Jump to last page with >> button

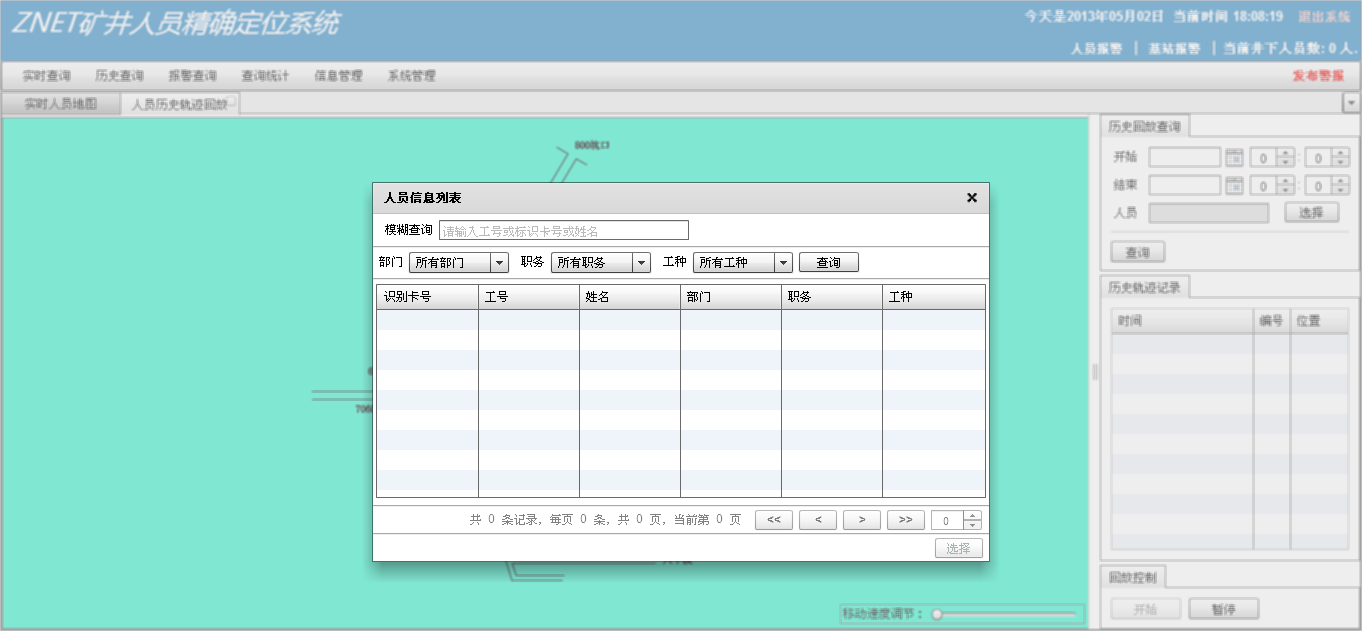pos(905,520)
